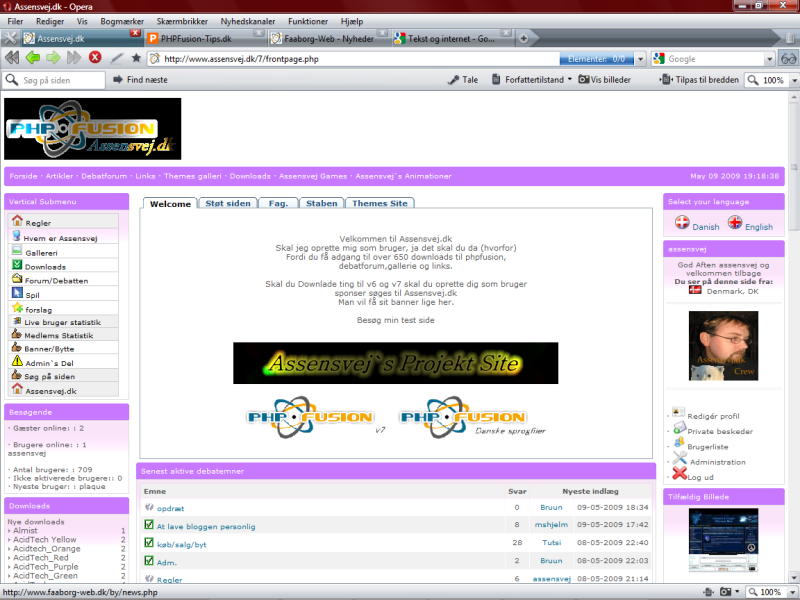This screenshot has width=800, height=600.
Task: Switch to Tekst og internet Google tab
Action: 452,38
